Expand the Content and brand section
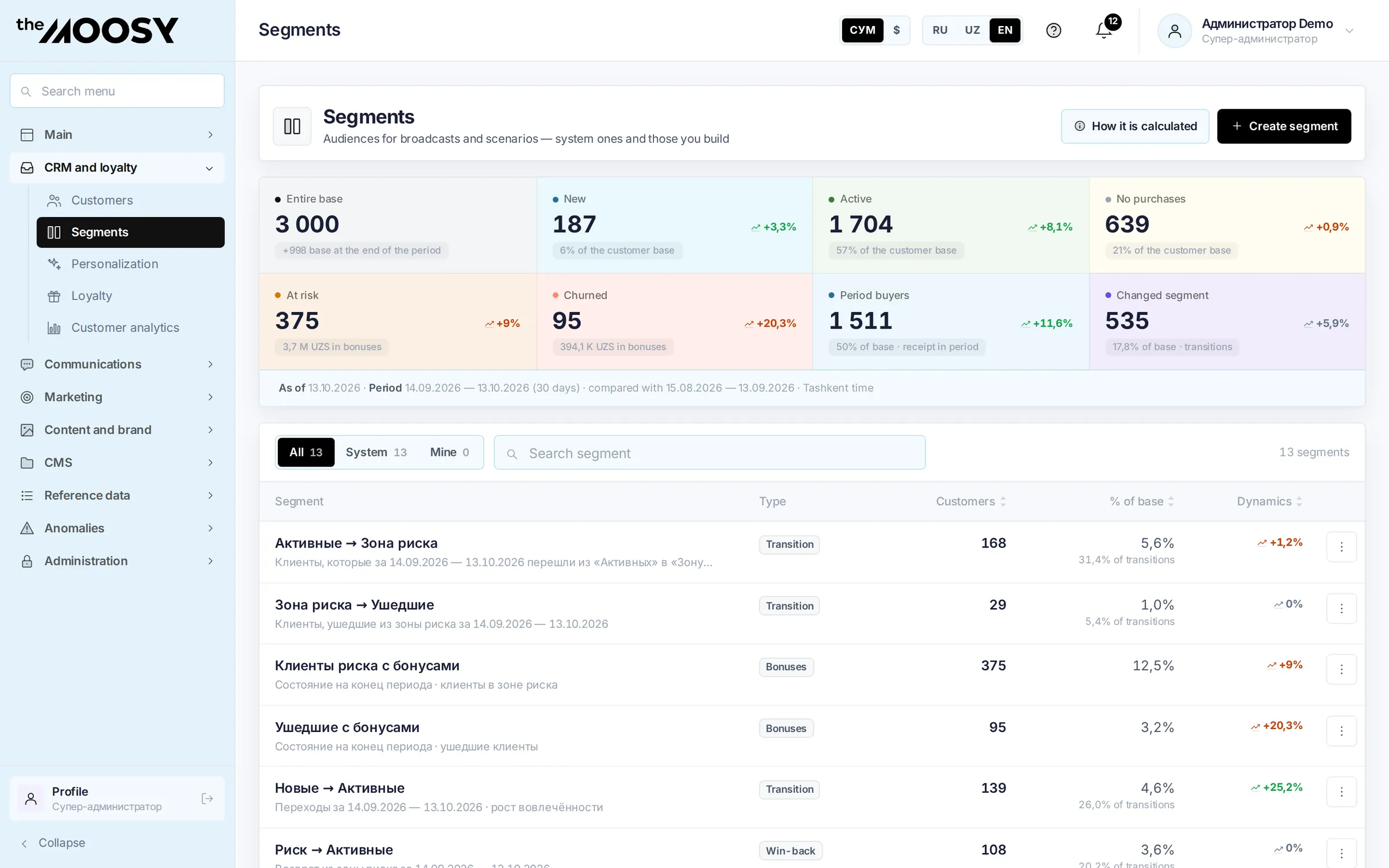 click(x=117, y=430)
